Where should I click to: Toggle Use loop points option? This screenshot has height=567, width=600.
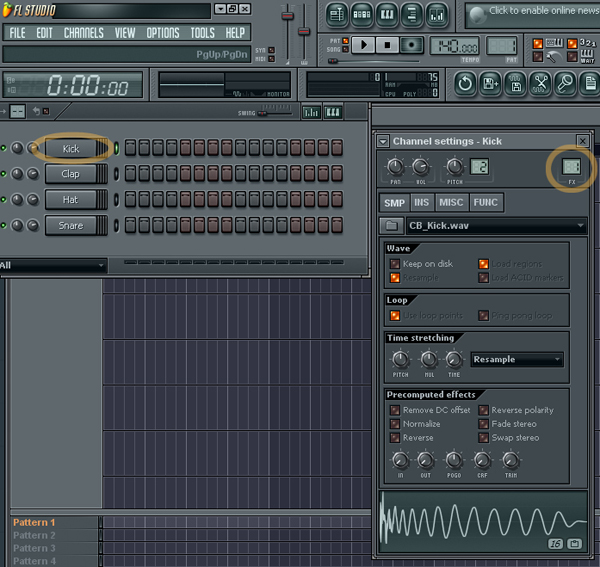point(395,316)
